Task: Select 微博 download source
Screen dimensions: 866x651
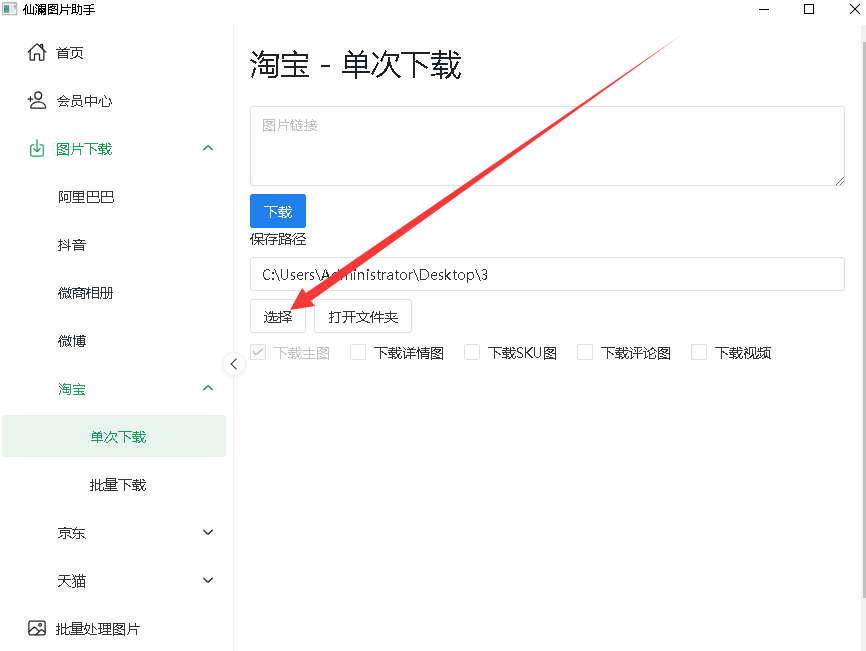Action: point(72,341)
